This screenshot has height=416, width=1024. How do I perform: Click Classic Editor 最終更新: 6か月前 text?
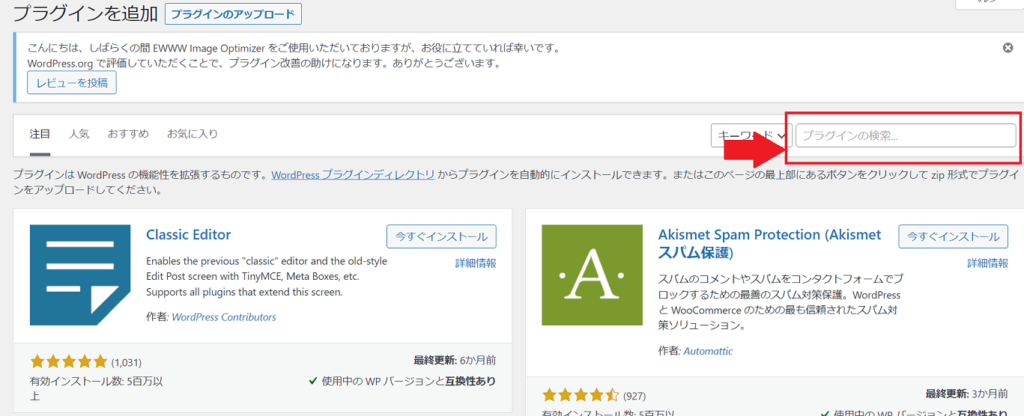point(455,360)
